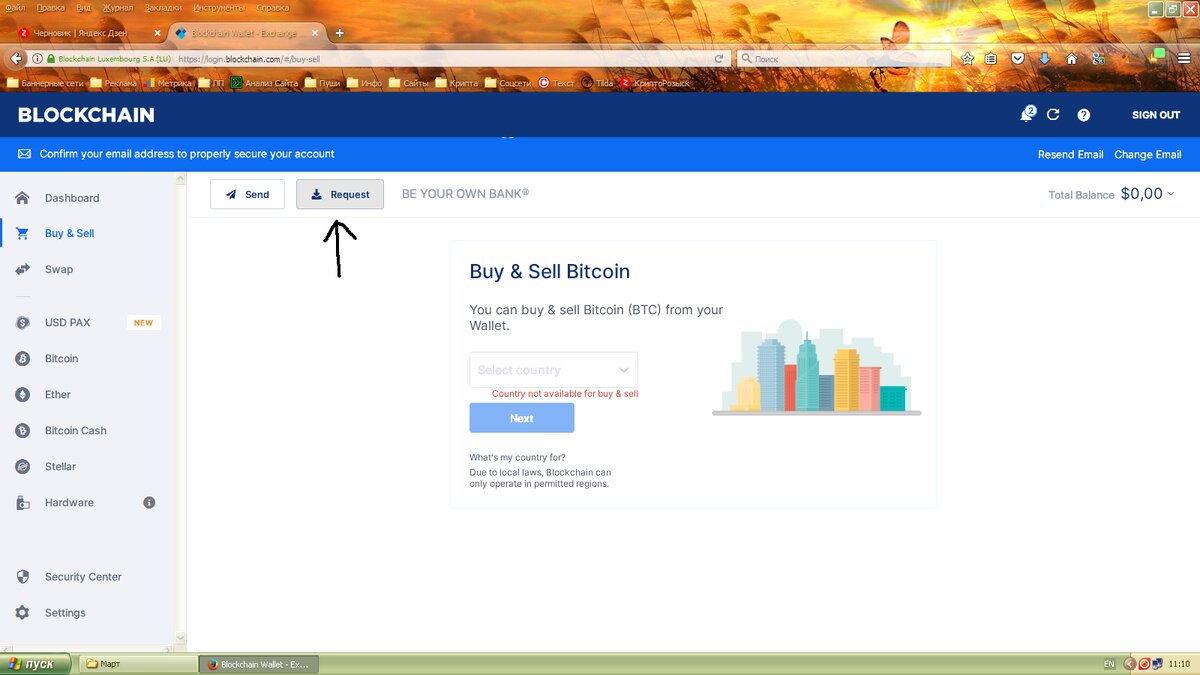Click the browser Поиск search field
The image size is (1200, 675).
click(845, 59)
